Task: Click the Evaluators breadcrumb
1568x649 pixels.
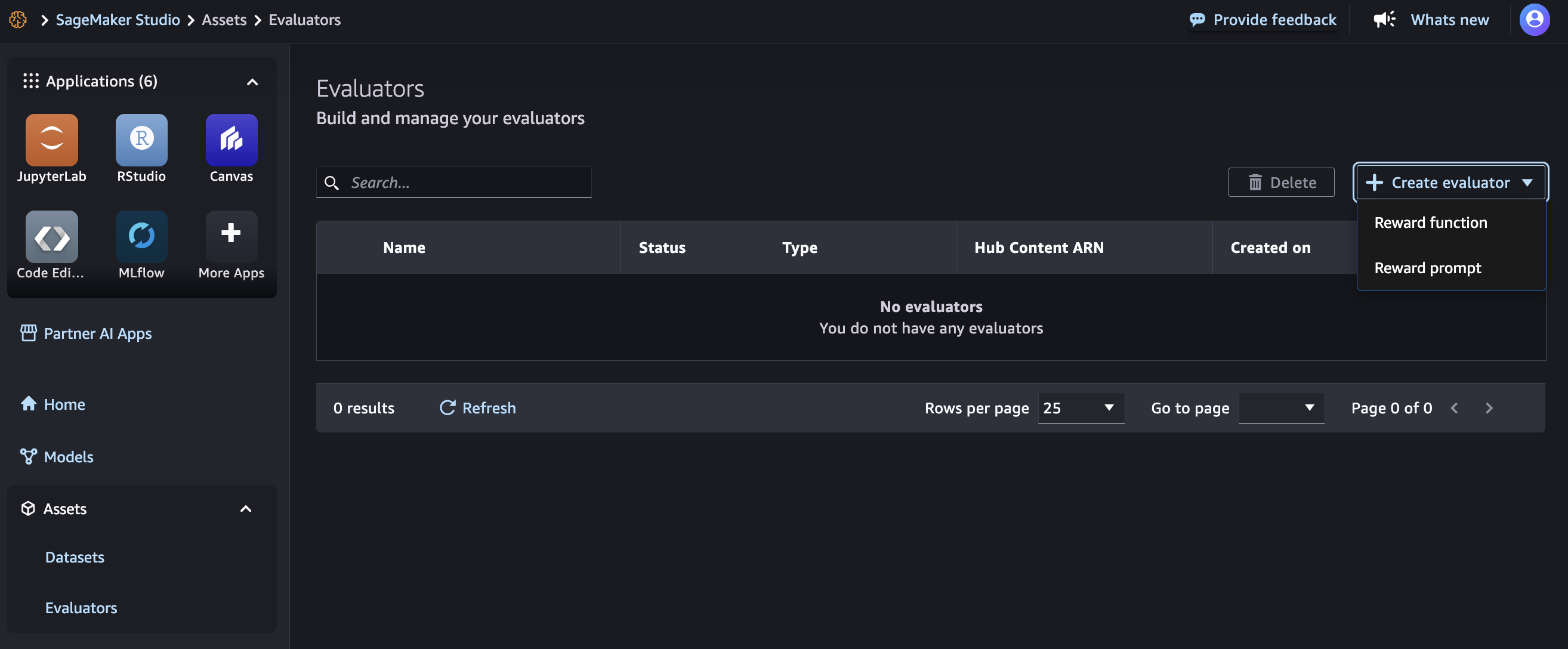Action: 304,20
